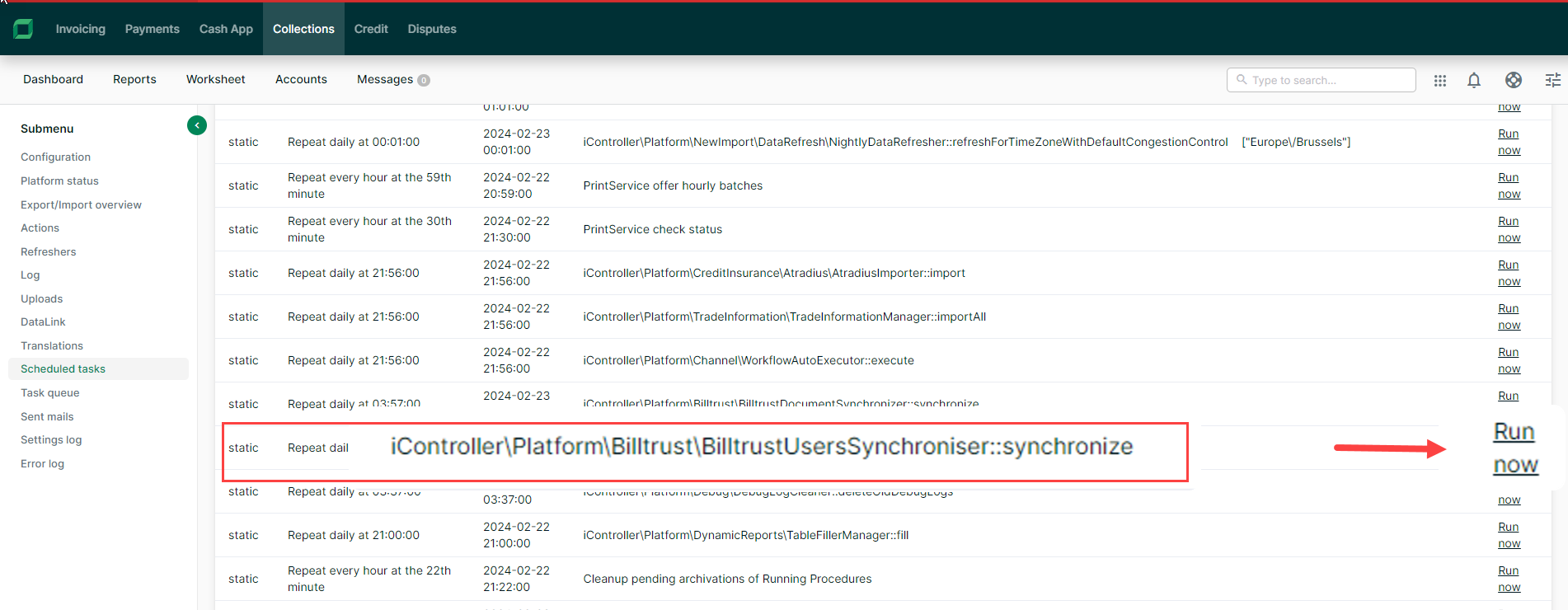Open the notifications bell
The image size is (1568, 610).
(x=1473, y=80)
